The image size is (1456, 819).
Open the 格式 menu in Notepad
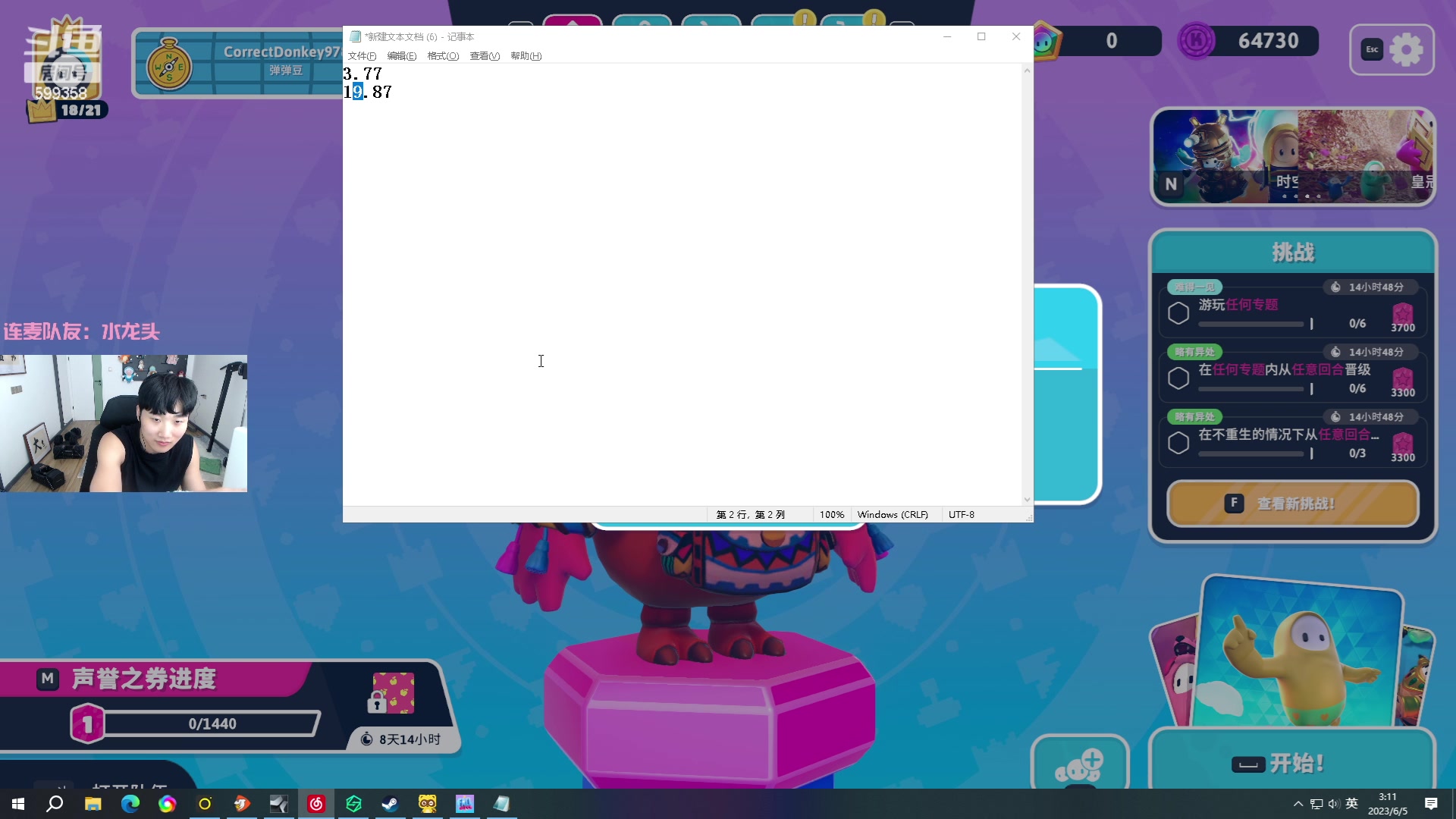[443, 56]
